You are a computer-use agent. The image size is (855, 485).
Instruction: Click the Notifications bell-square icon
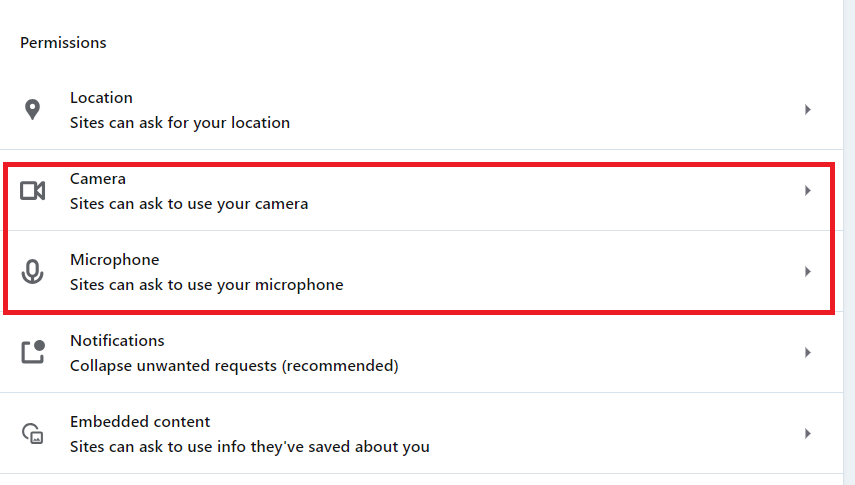tap(33, 352)
